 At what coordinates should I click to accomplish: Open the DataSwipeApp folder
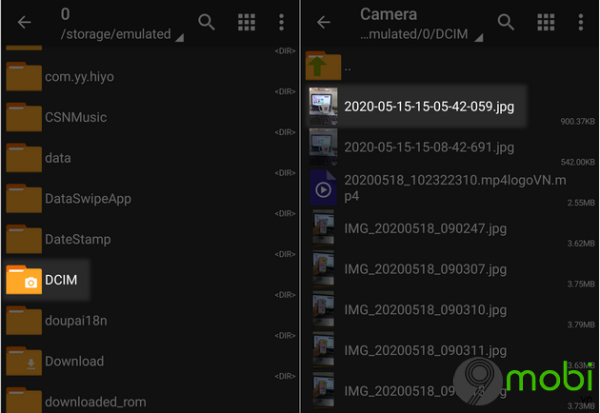click(87, 198)
